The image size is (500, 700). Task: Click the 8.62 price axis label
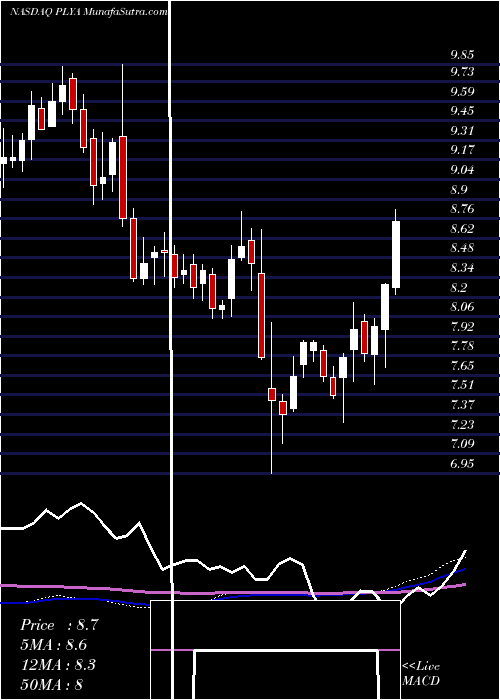[462, 229]
